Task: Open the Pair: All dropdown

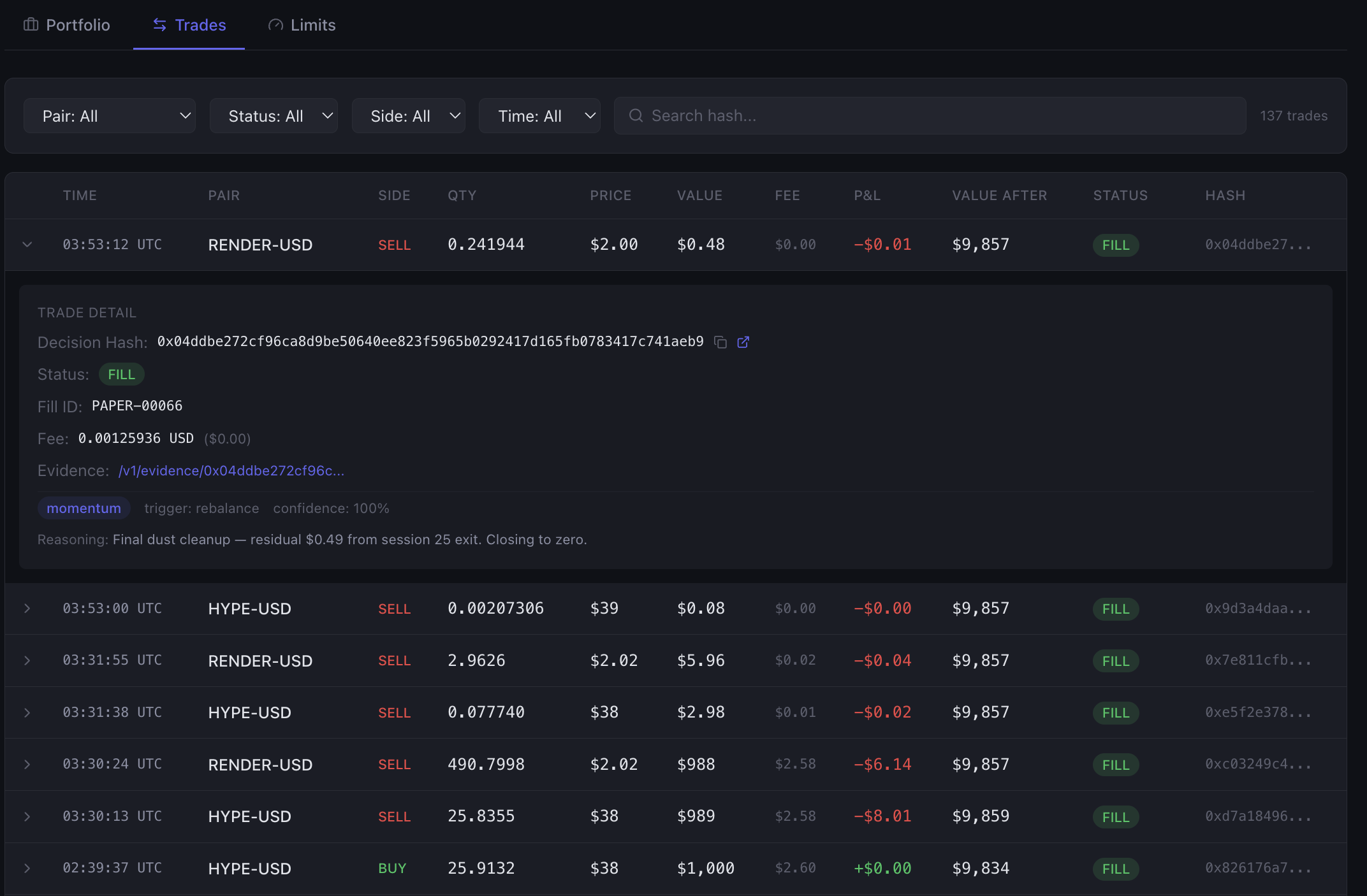Action: pos(109,115)
